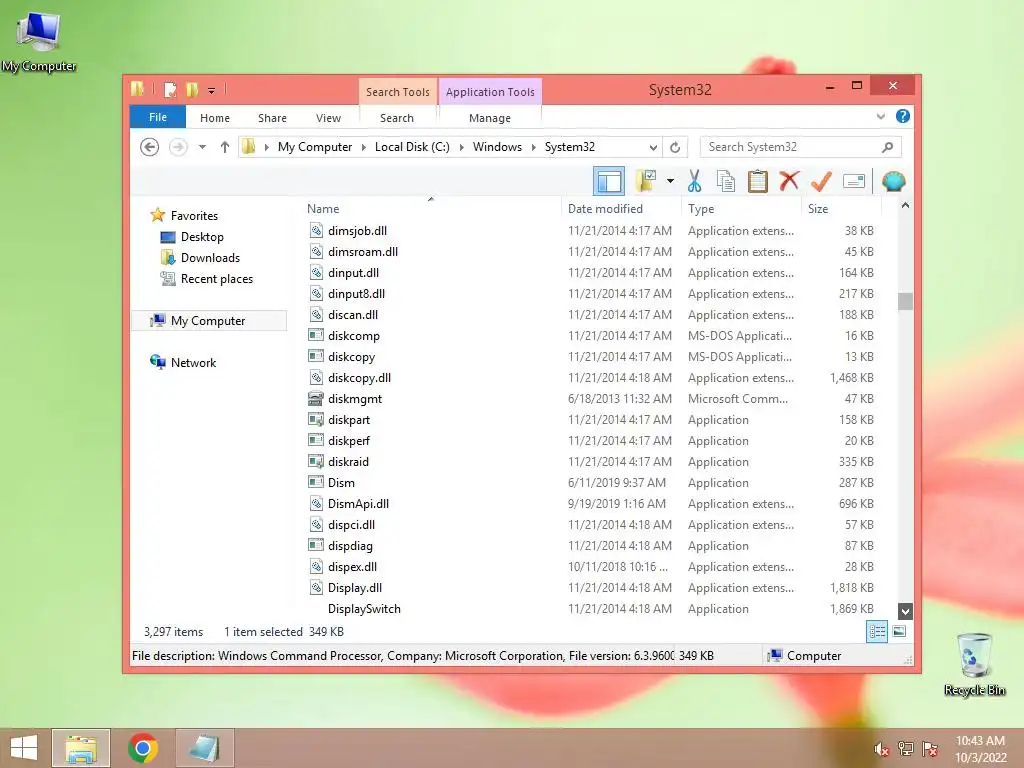This screenshot has width=1024, height=768.
Task: Open the recent locations dropdown
Action: 202,147
